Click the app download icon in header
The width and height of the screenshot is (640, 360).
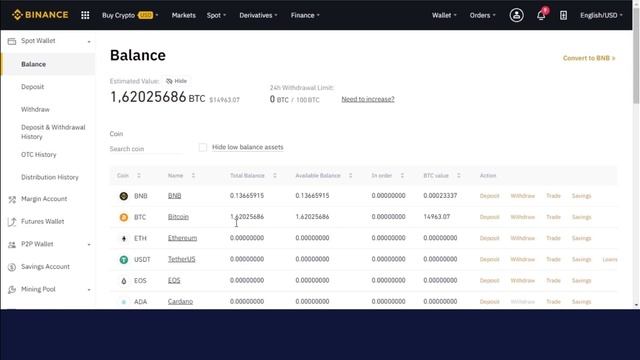pyautogui.click(x=563, y=15)
